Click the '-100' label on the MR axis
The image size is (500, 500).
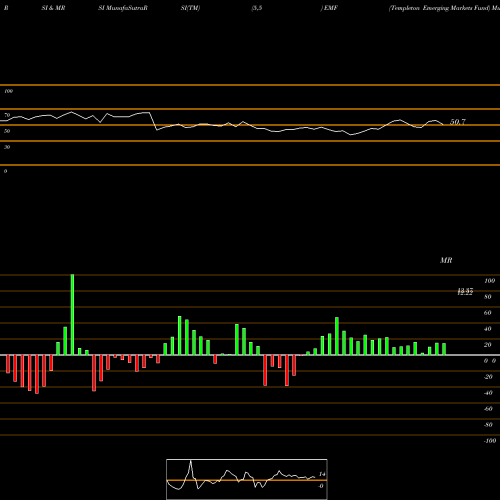(490, 441)
